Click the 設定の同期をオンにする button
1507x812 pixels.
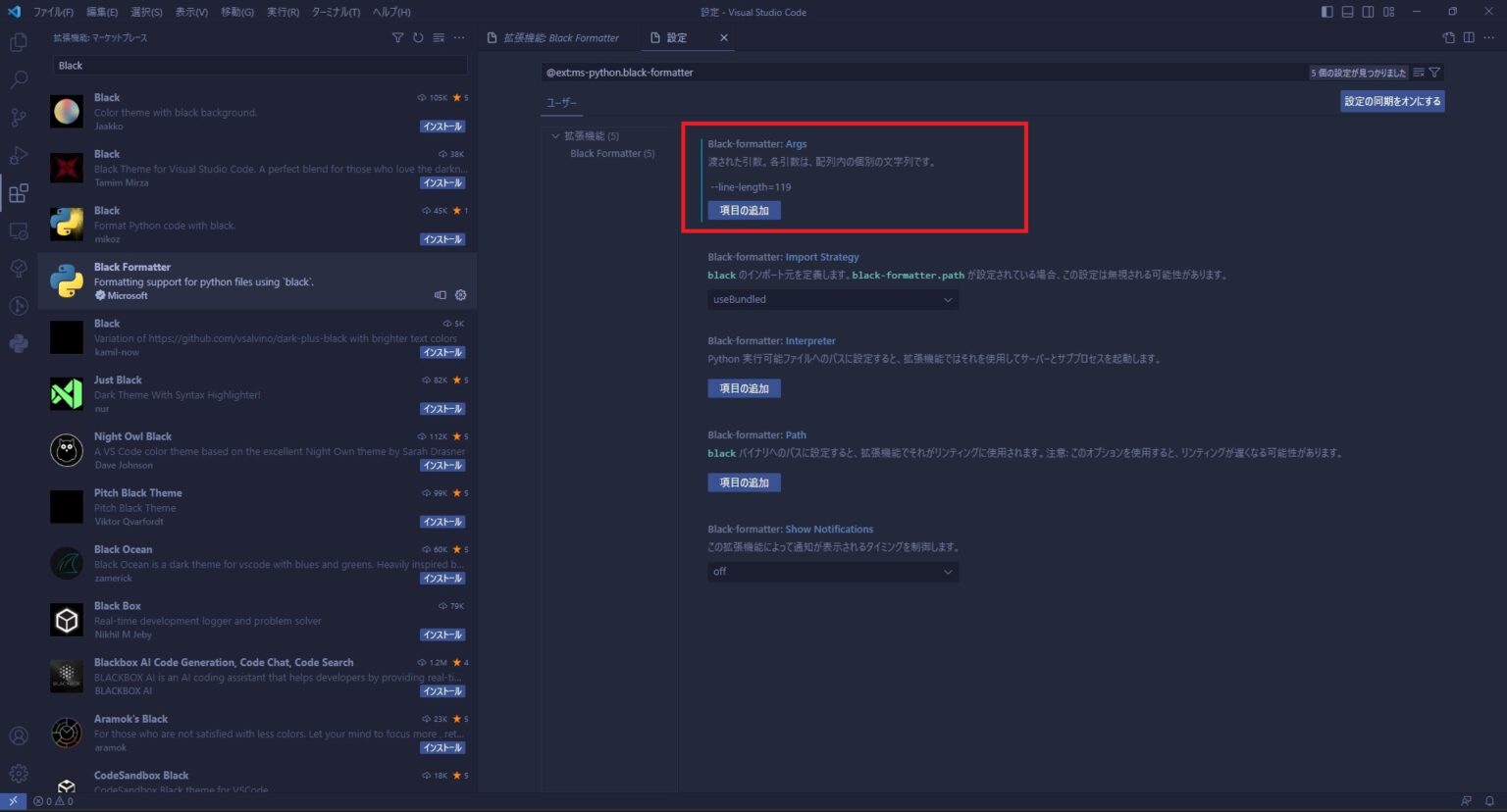pyautogui.click(x=1391, y=101)
